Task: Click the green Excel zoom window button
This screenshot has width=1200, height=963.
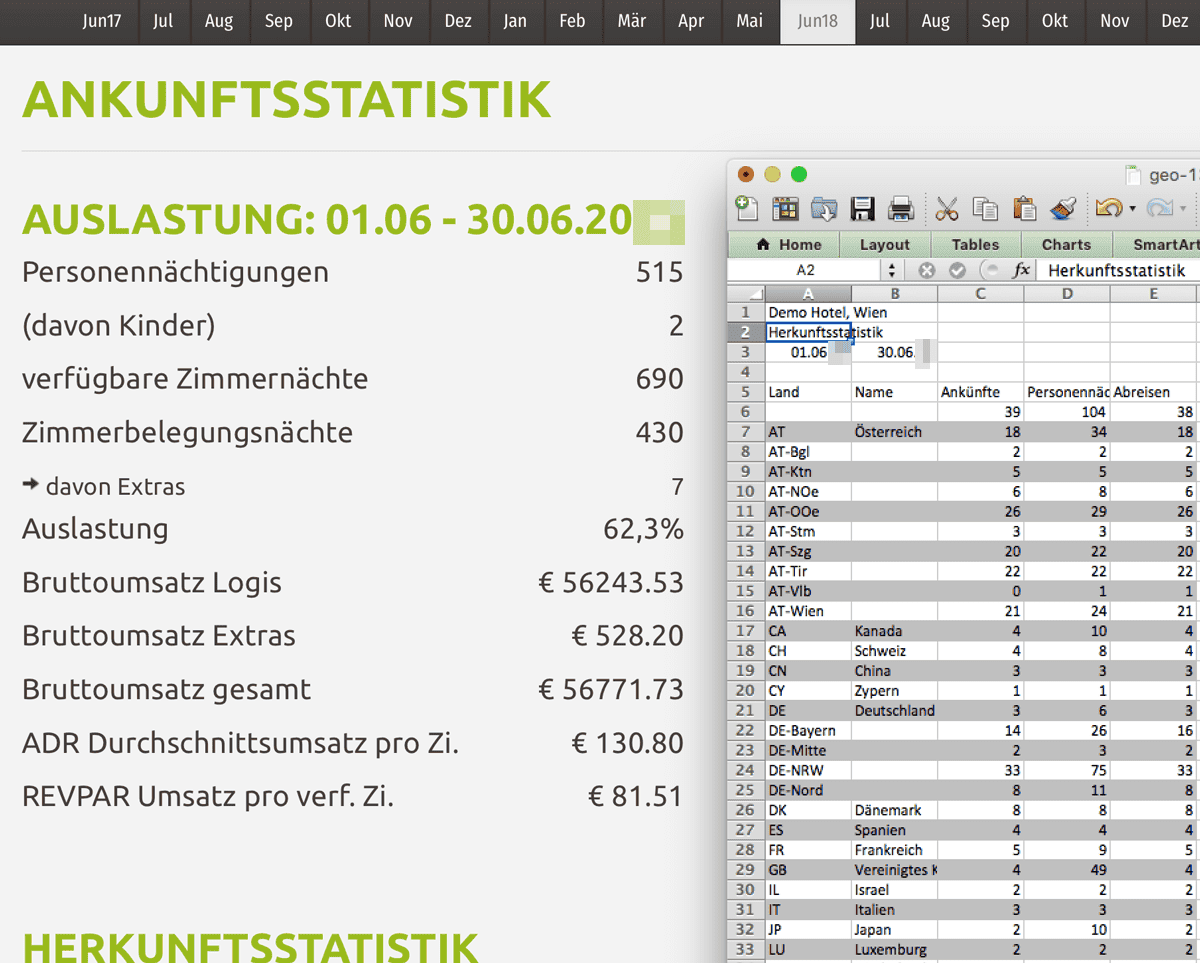Action: [x=798, y=174]
